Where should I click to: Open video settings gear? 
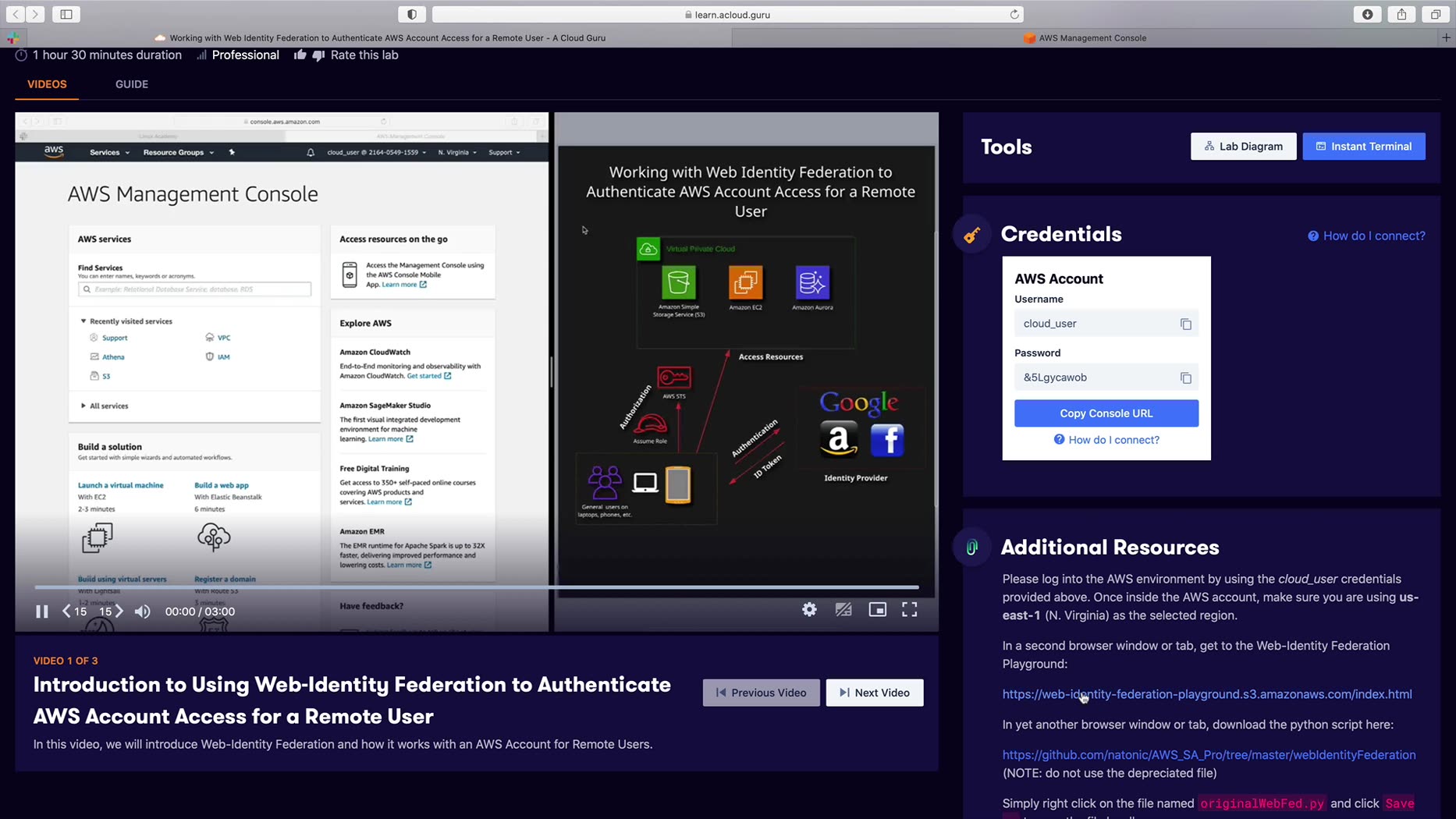coord(810,610)
